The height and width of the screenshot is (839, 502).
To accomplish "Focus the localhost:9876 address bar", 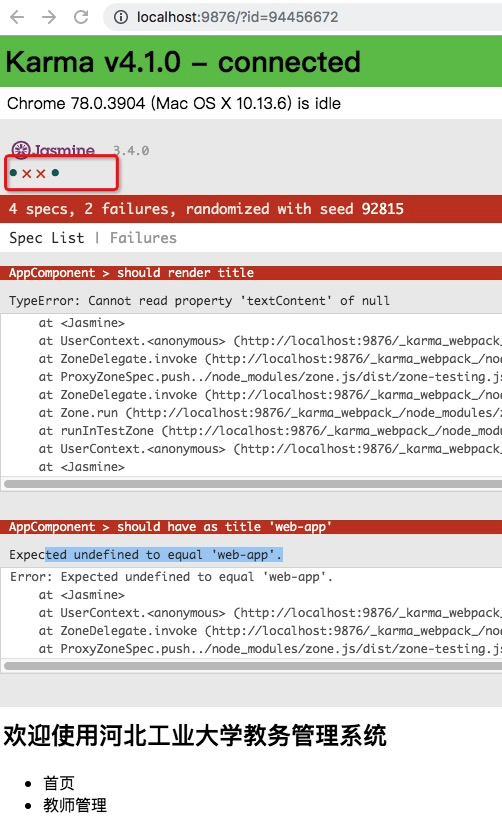I will tap(302, 17).
